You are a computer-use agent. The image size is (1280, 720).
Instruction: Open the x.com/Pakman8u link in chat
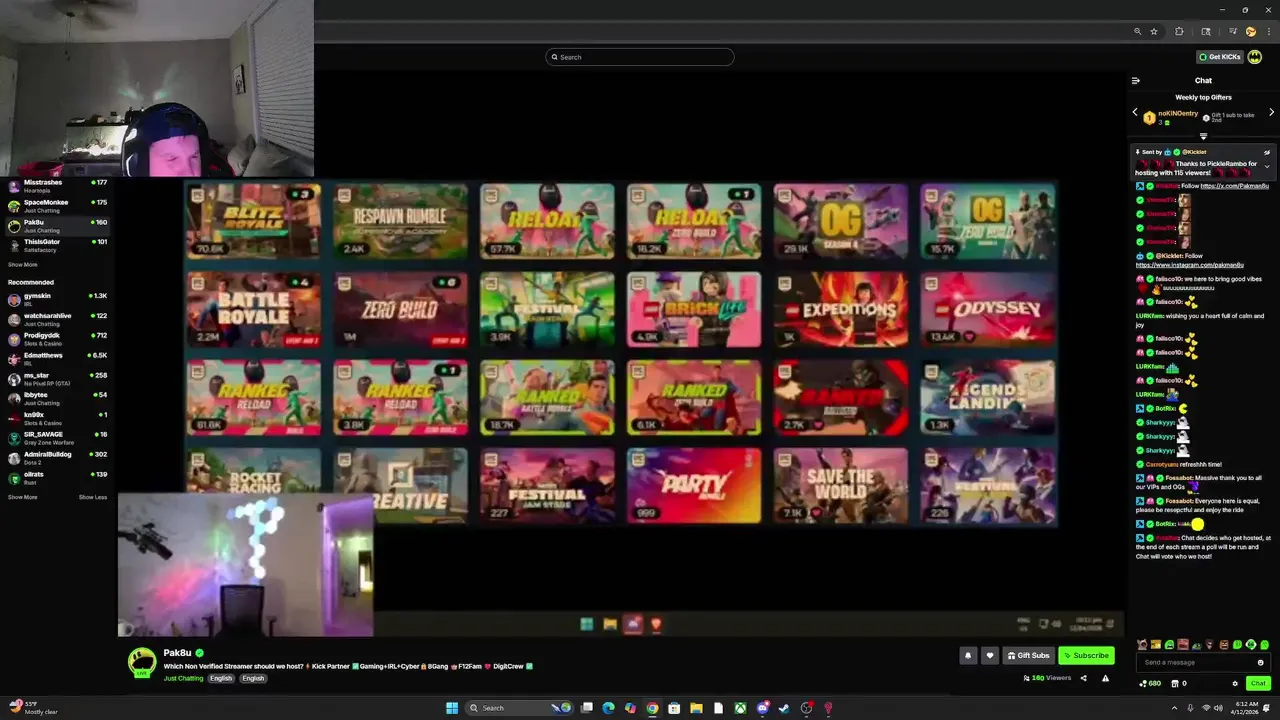(x=1234, y=186)
